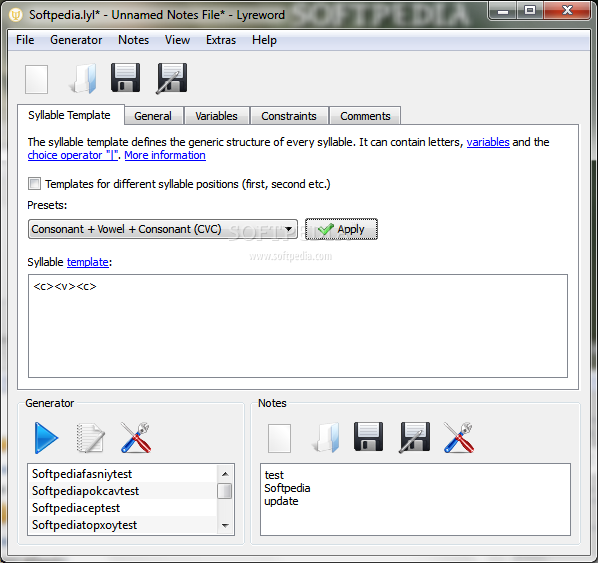
Task: Switch to the Comments tab
Action: click(365, 116)
